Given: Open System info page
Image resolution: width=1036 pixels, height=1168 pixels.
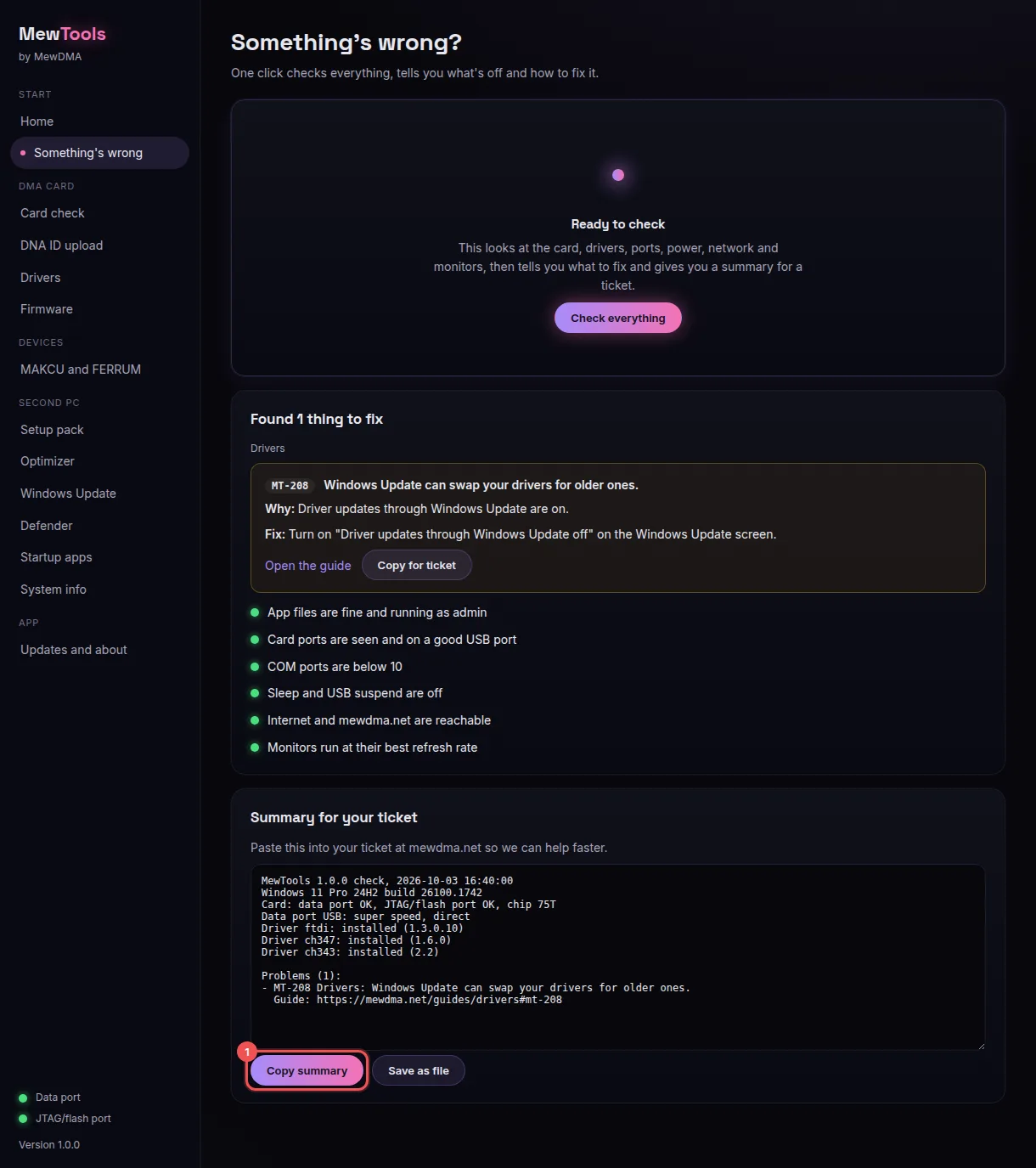Looking at the screenshot, I should (99, 590).
